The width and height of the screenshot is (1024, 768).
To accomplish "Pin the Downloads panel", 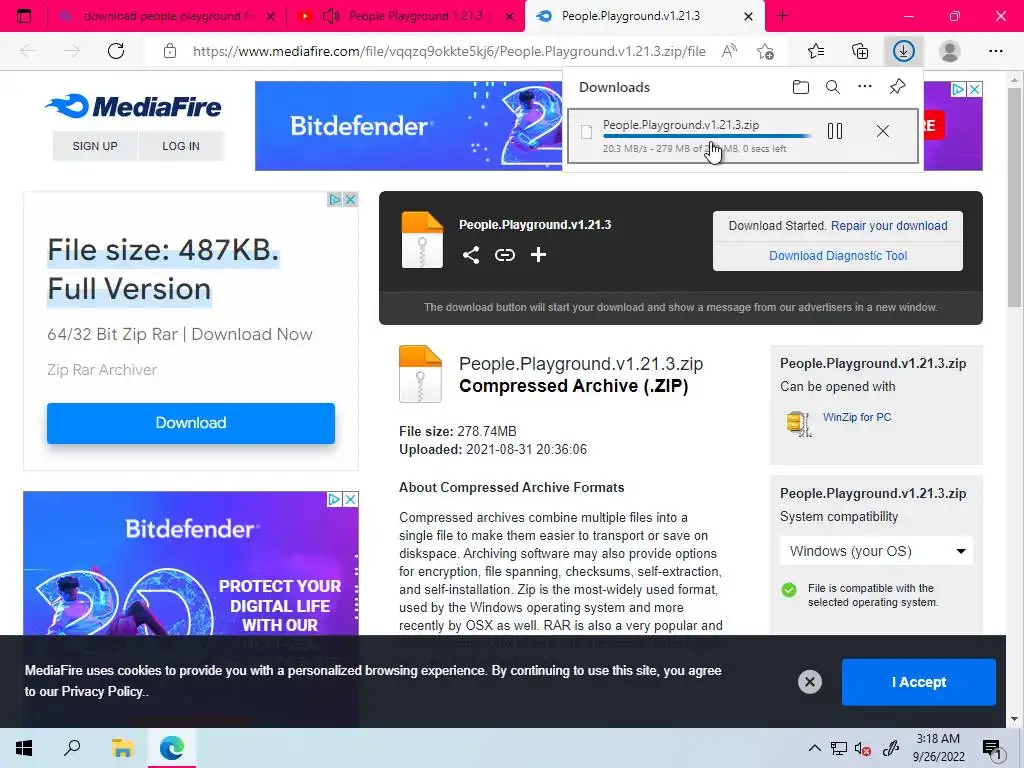I will [897, 87].
